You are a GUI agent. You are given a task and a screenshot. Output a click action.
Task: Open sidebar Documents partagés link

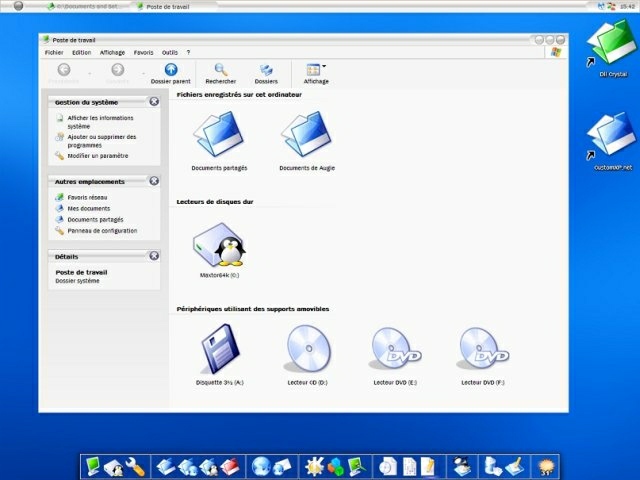point(95,220)
